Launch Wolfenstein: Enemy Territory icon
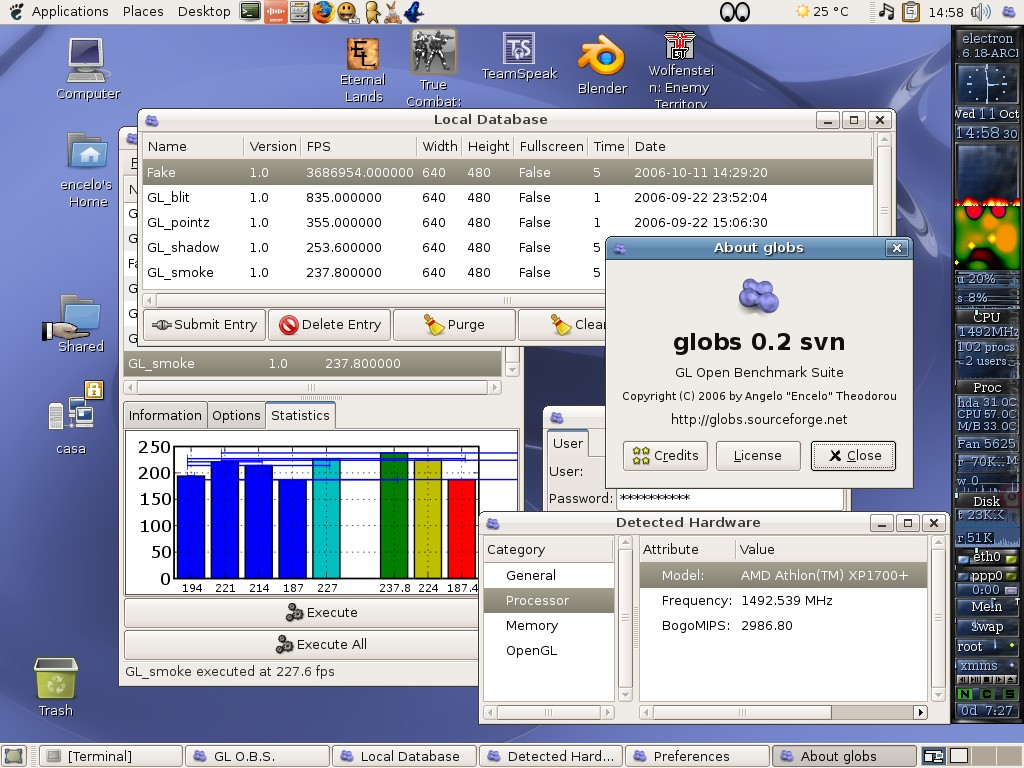This screenshot has width=1024, height=768. click(680, 70)
